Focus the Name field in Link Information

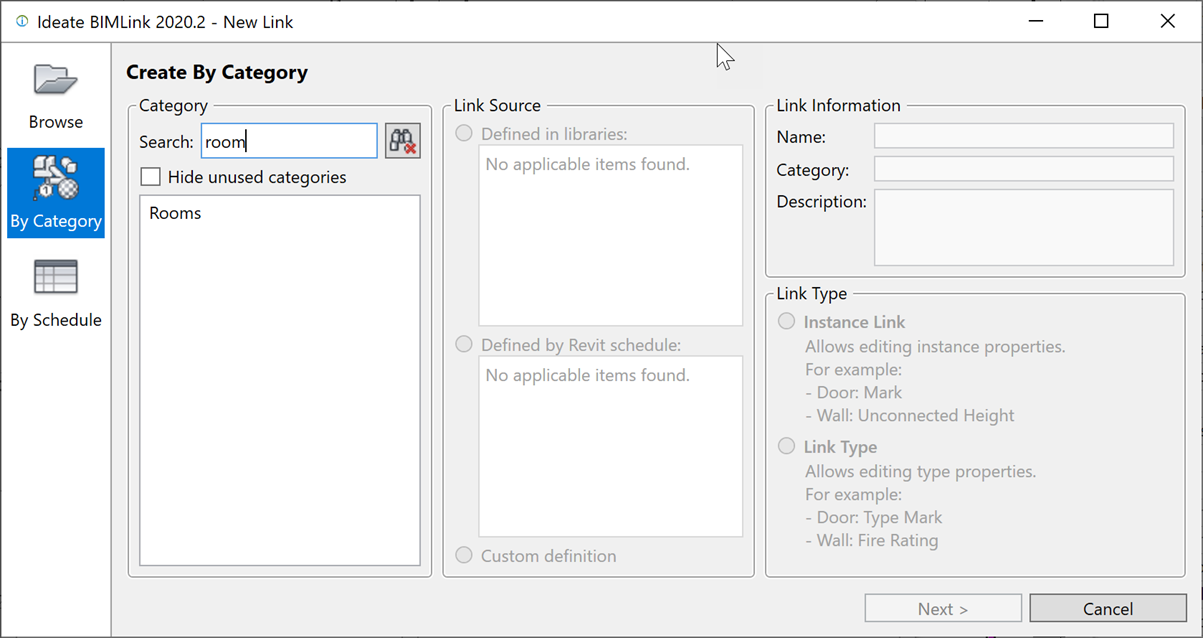point(1023,136)
